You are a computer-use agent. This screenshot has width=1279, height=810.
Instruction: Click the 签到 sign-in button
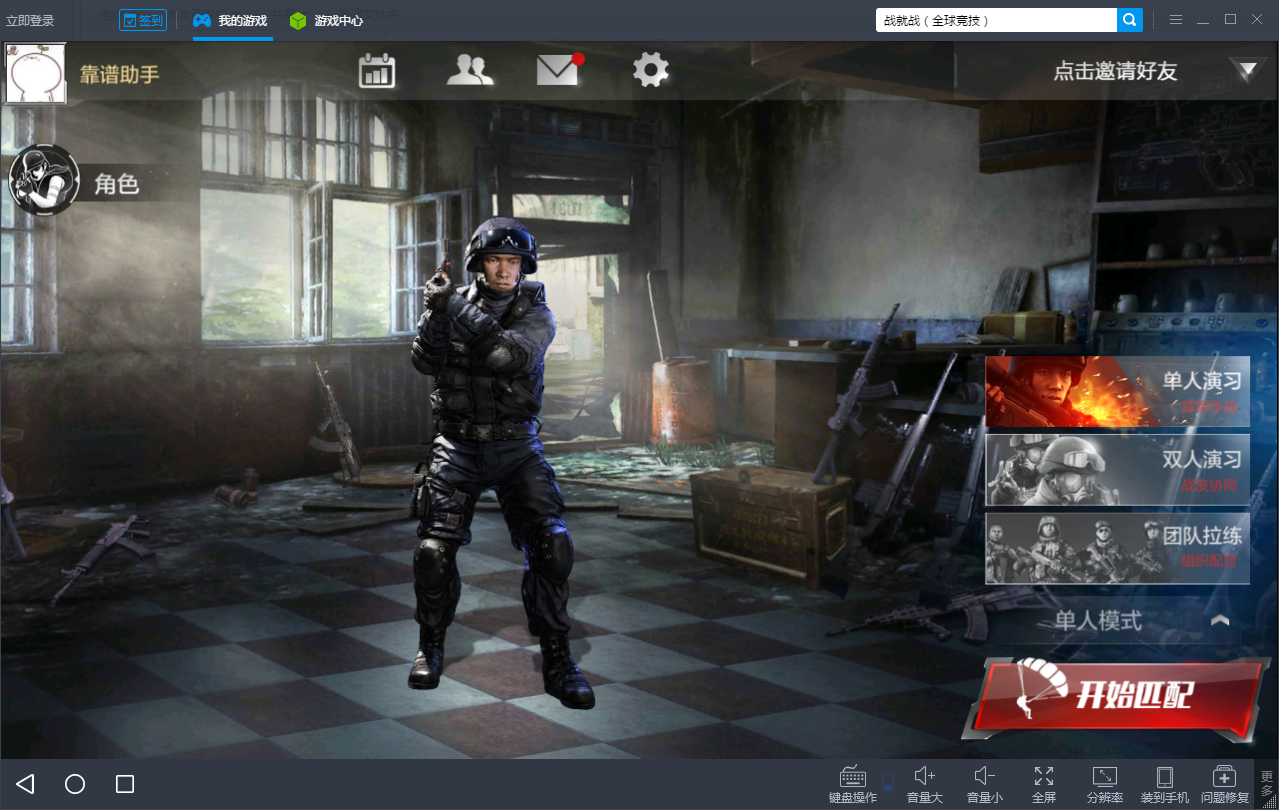pyautogui.click(x=143, y=20)
